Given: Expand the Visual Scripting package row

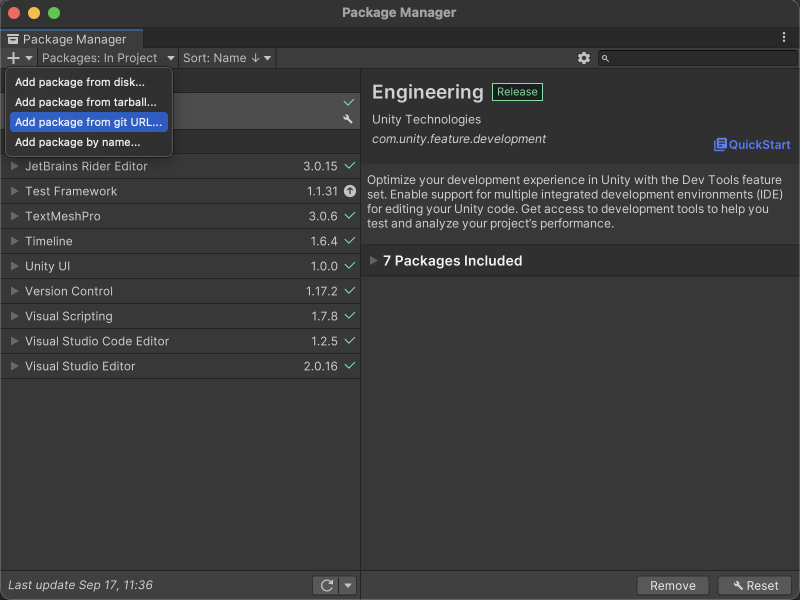Looking at the screenshot, I should pyautogui.click(x=15, y=316).
